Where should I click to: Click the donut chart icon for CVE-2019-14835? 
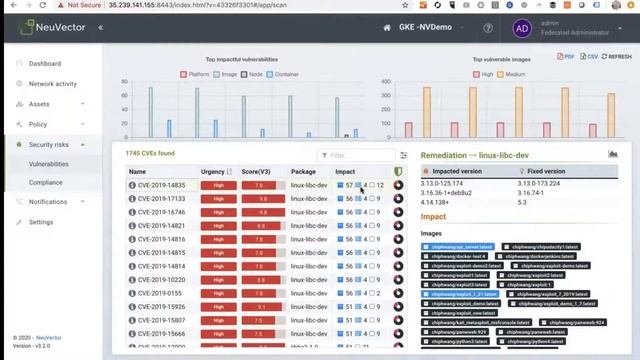(398, 185)
